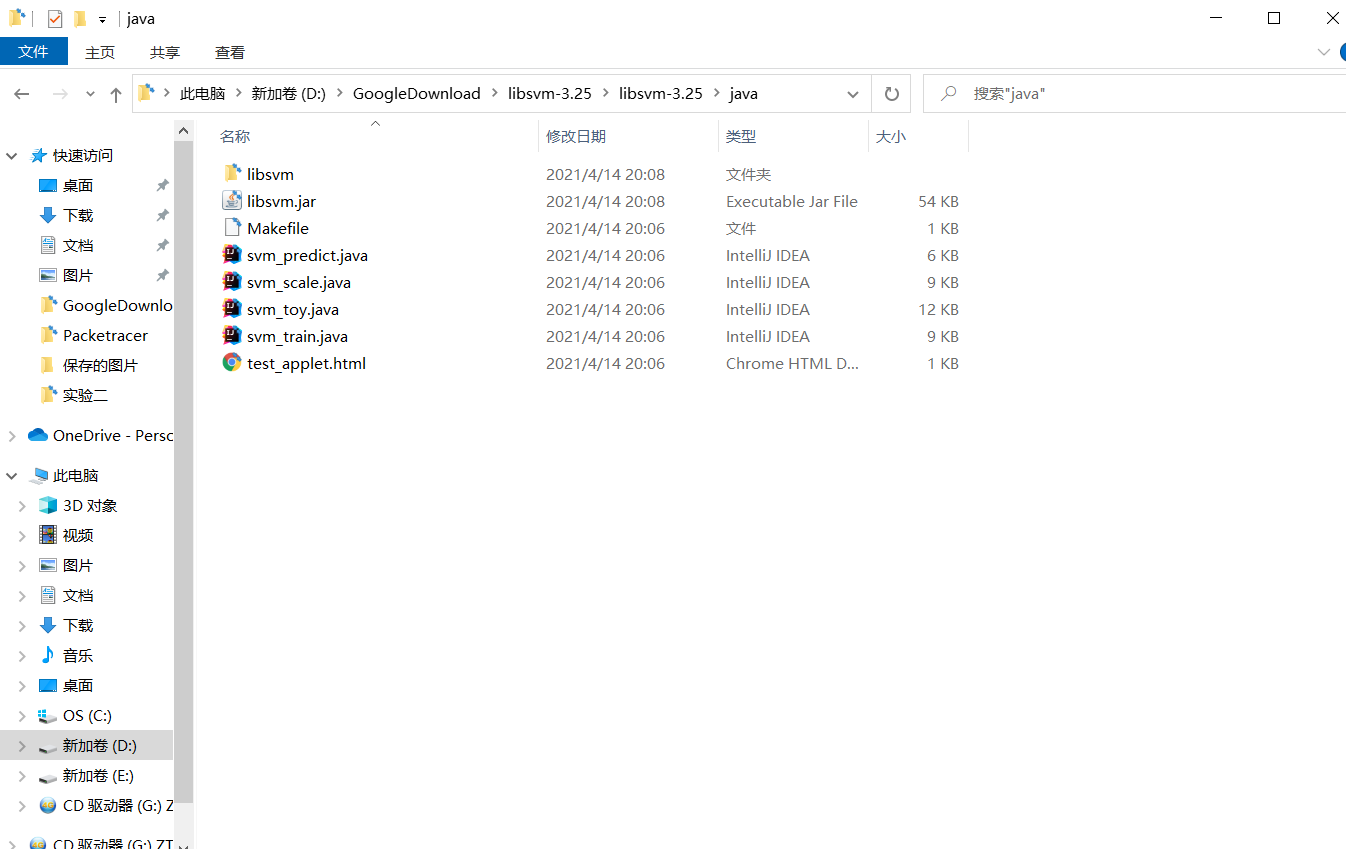Open address bar history dropdown
Image resolution: width=1346 pixels, height=849 pixels.
853,94
